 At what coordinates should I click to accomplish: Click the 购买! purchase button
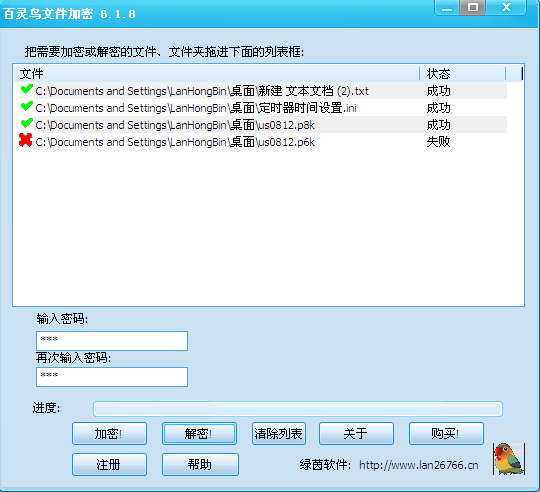[x=446, y=433]
